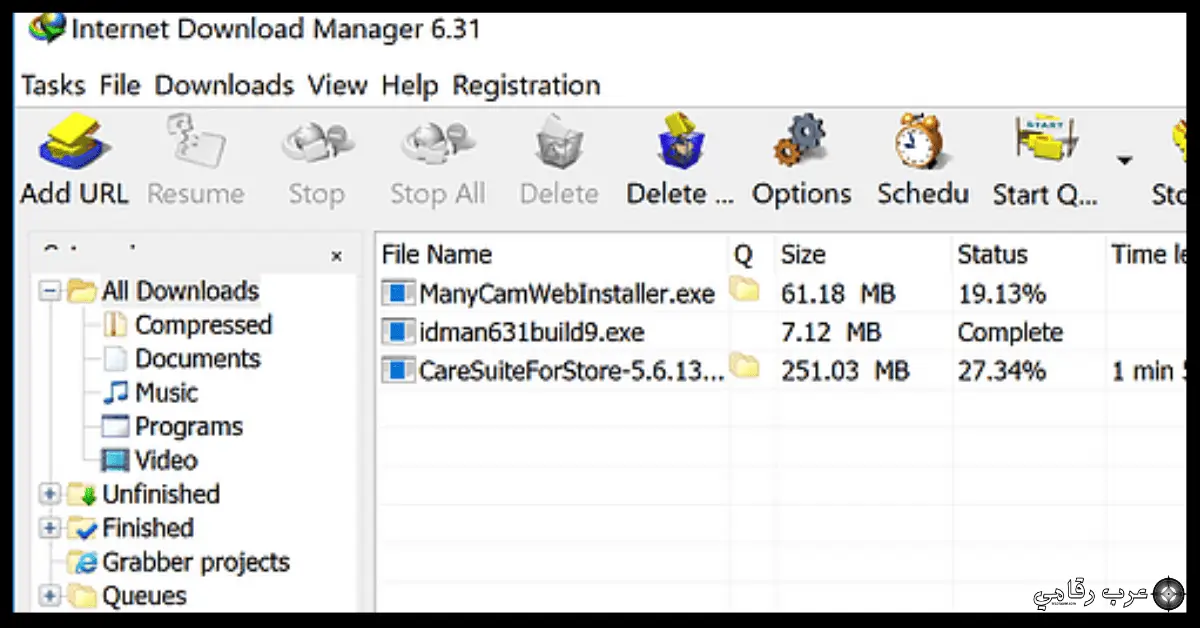Select the ManyCamWebInstaller.exe download row
This screenshot has height=628, width=1200.
(566, 294)
